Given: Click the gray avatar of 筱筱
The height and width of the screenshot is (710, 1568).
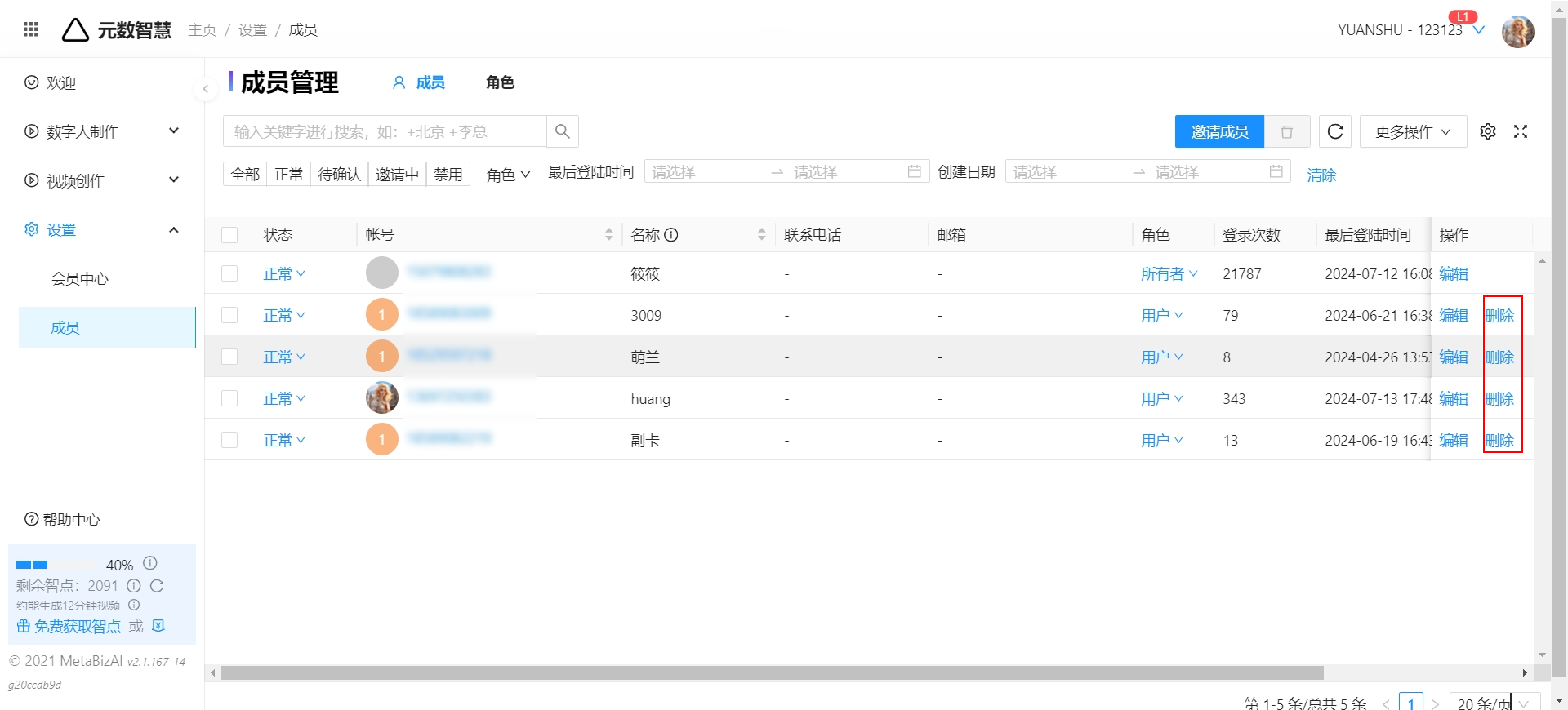Looking at the screenshot, I should (x=382, y=273).
